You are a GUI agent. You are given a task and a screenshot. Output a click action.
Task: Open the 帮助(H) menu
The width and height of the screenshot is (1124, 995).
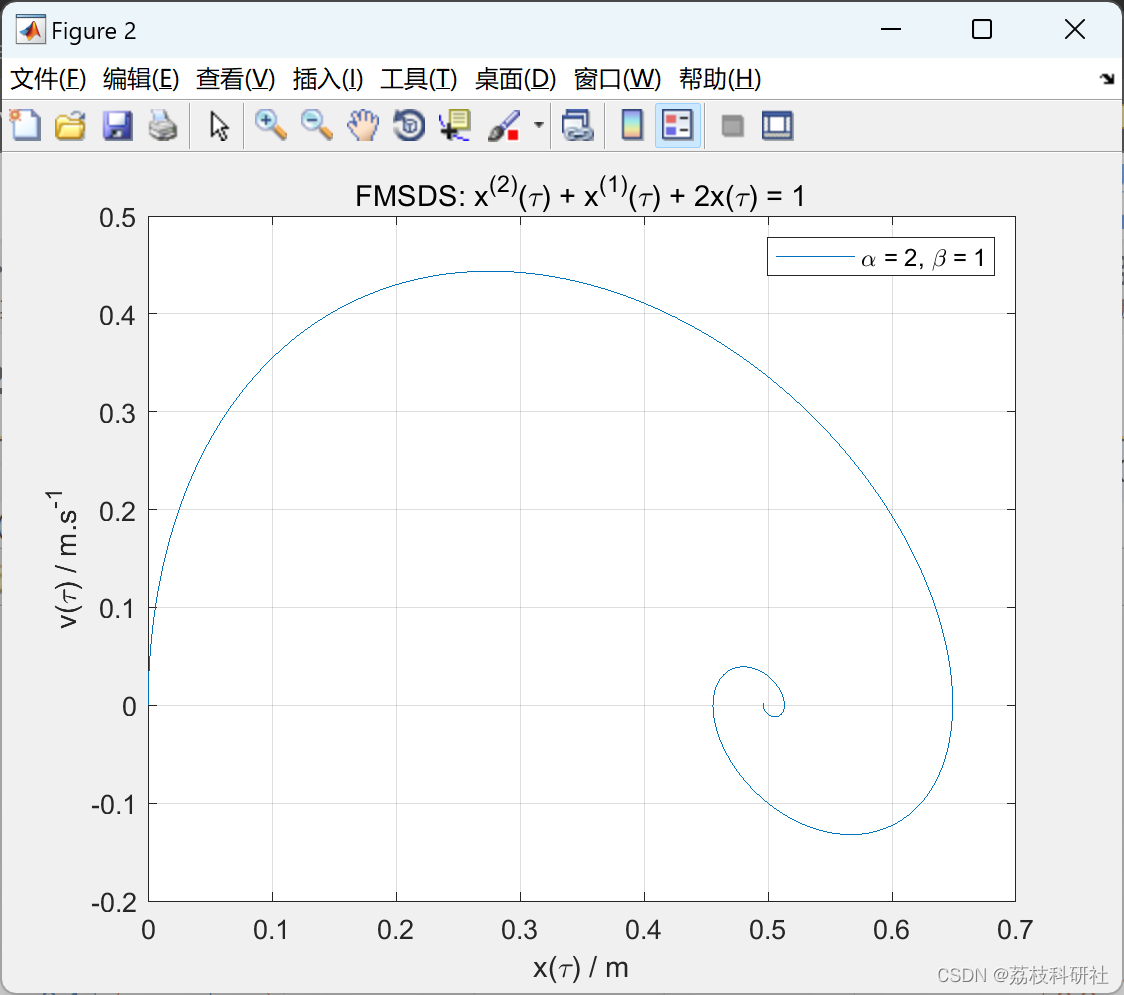tap(720, 79)
